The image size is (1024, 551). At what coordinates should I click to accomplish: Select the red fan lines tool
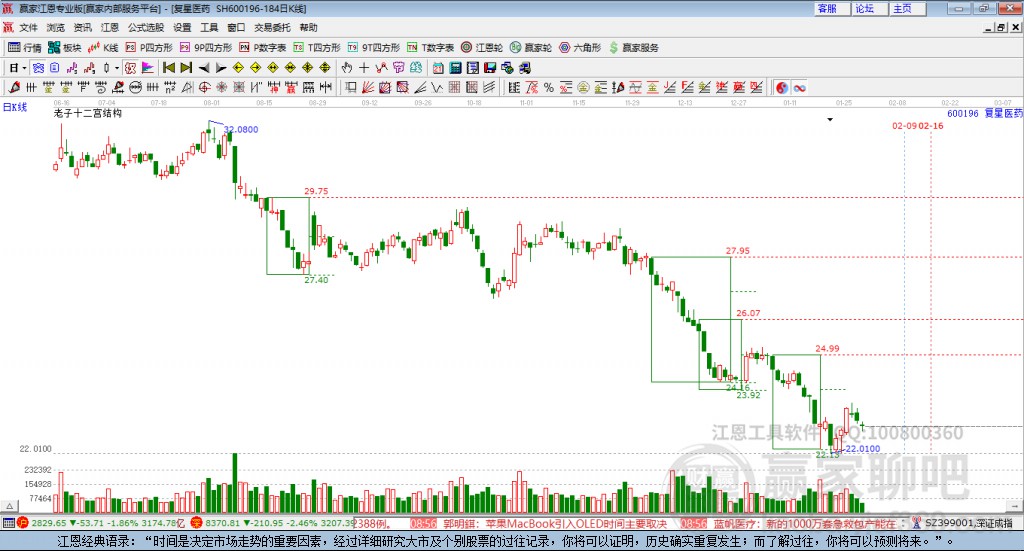pyautogui.click(x=368, y=87)
